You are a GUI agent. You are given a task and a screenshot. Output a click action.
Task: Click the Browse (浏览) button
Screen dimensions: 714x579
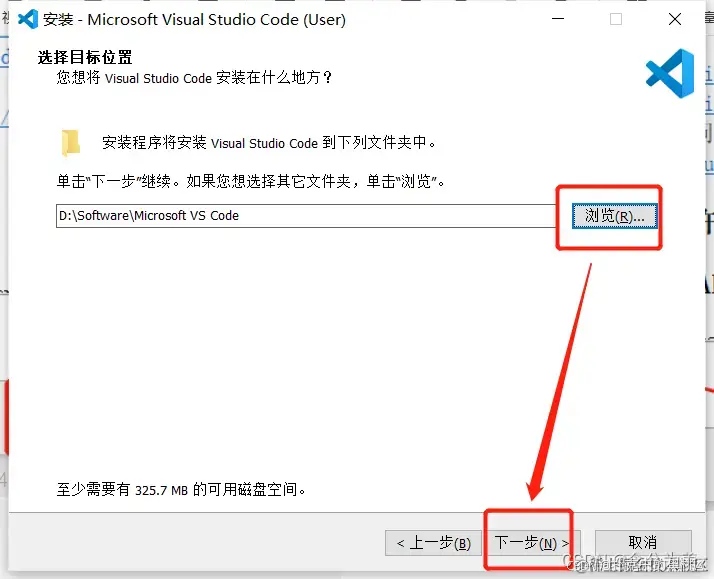click(615, 216)
